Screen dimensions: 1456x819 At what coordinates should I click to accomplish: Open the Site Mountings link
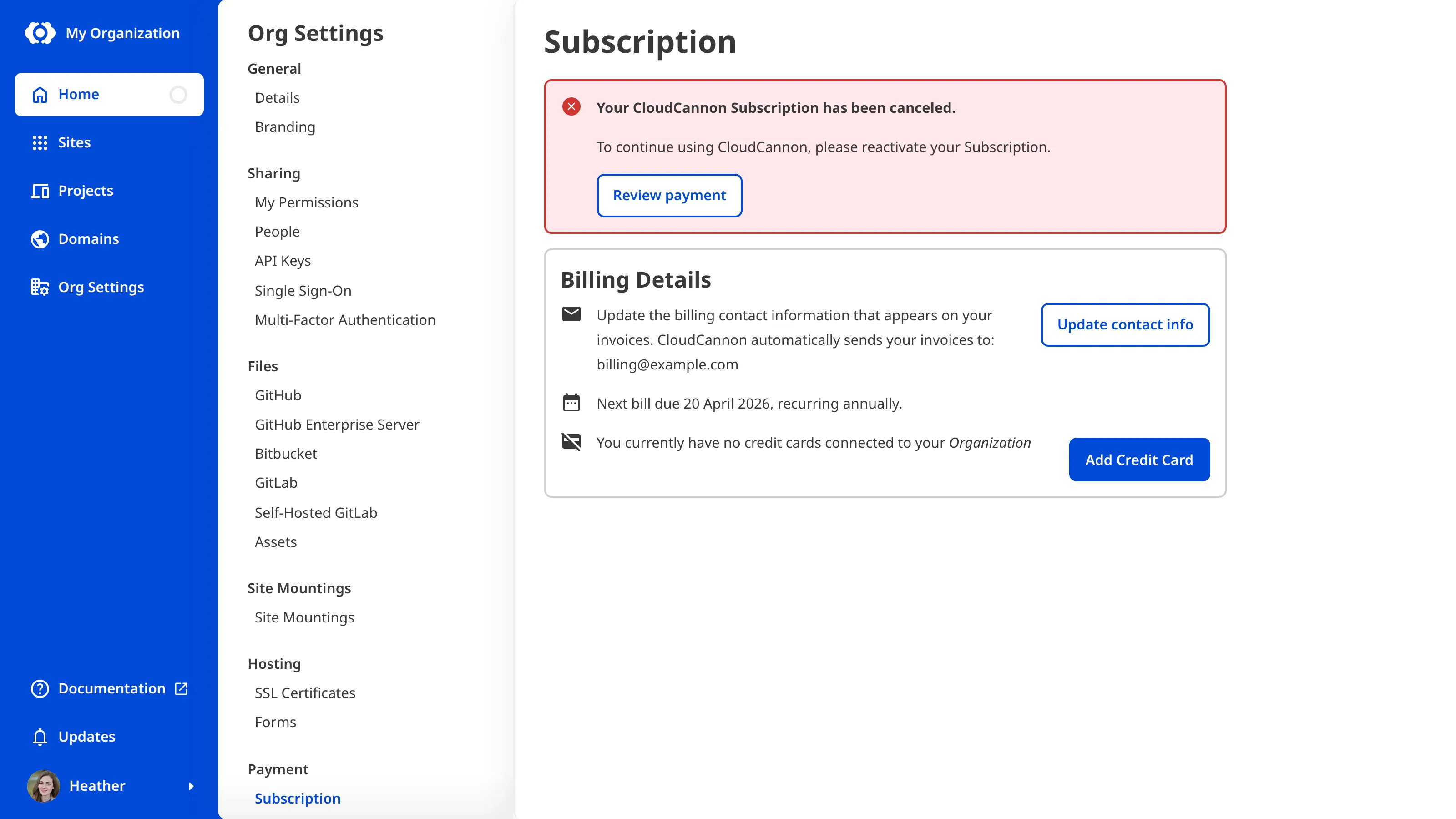(304, 617)
